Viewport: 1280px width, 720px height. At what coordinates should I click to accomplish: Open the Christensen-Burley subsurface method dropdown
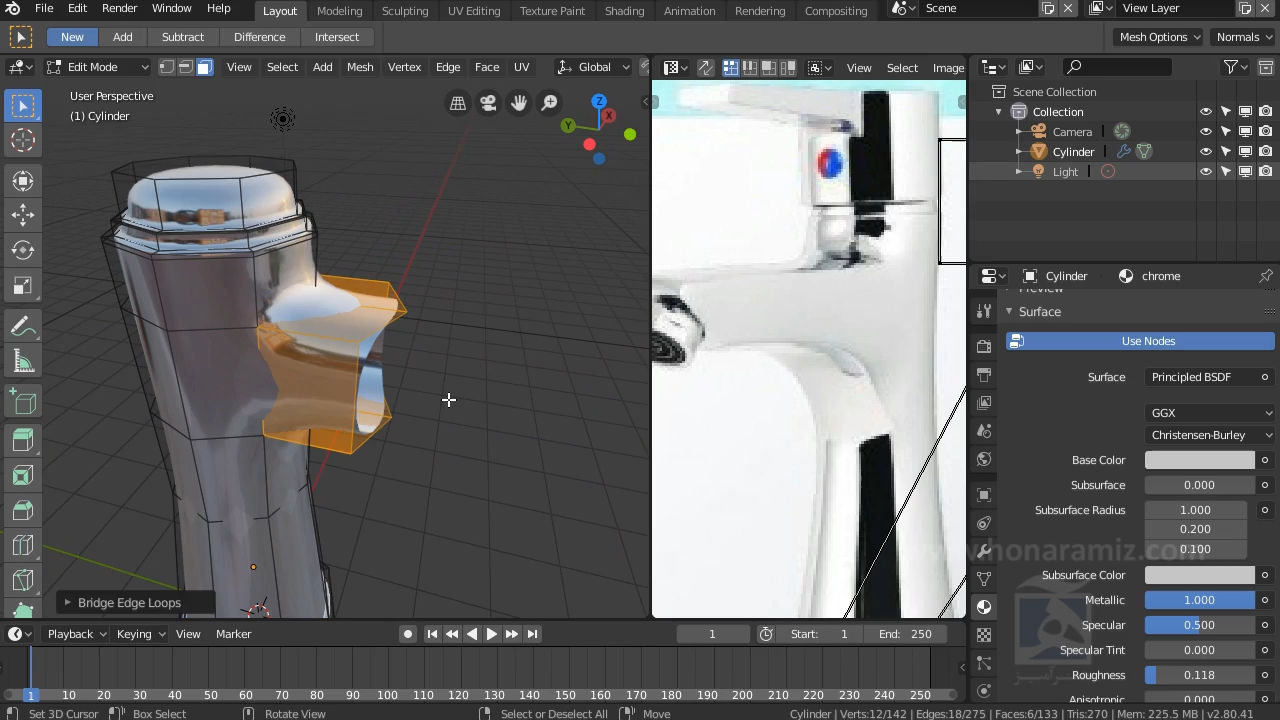(x=1210, y=435)
